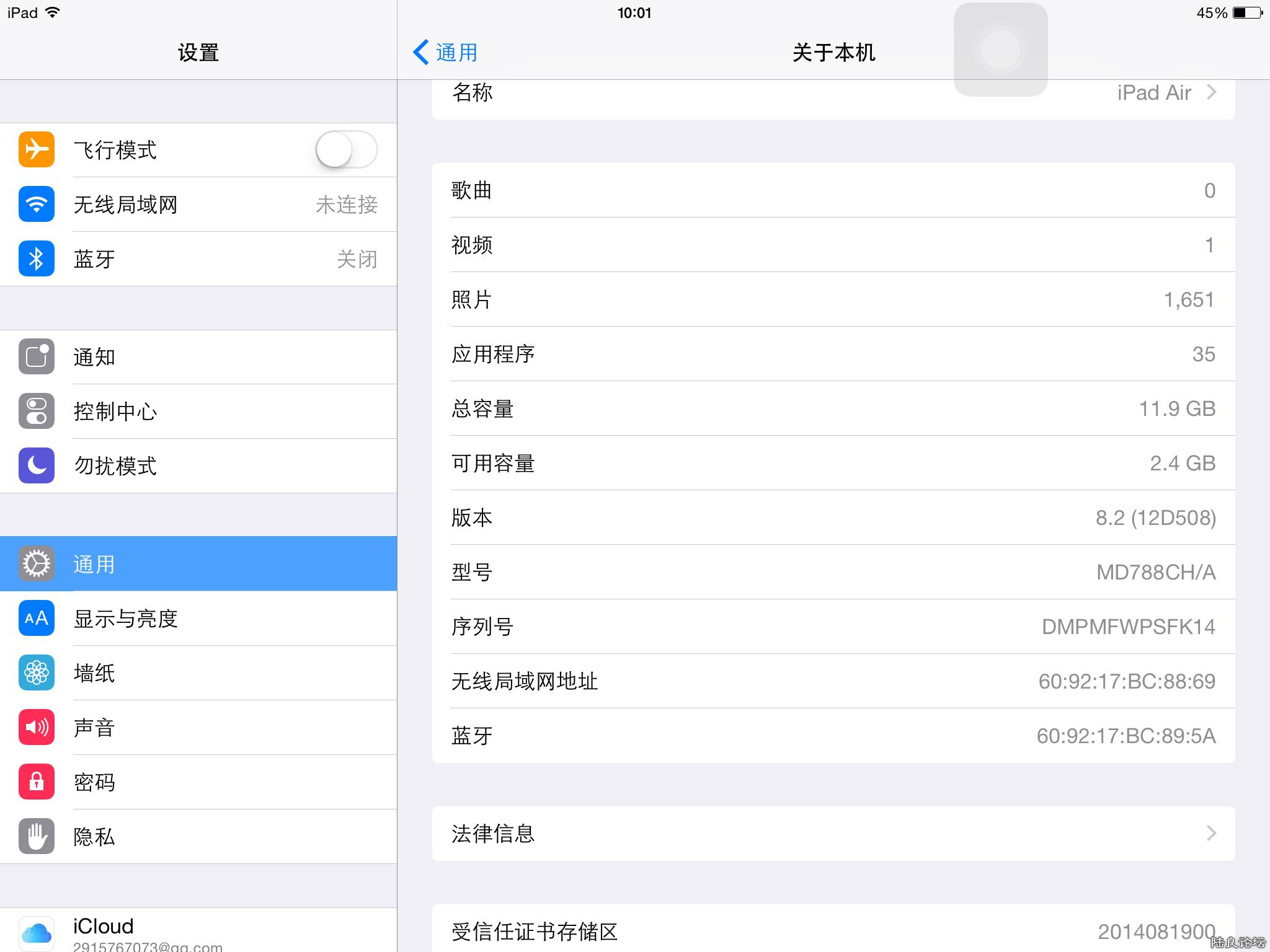The image size is (1270, 952).
Task: Tap the Sounds (声音) speaker icon
Action: (37, 727)
